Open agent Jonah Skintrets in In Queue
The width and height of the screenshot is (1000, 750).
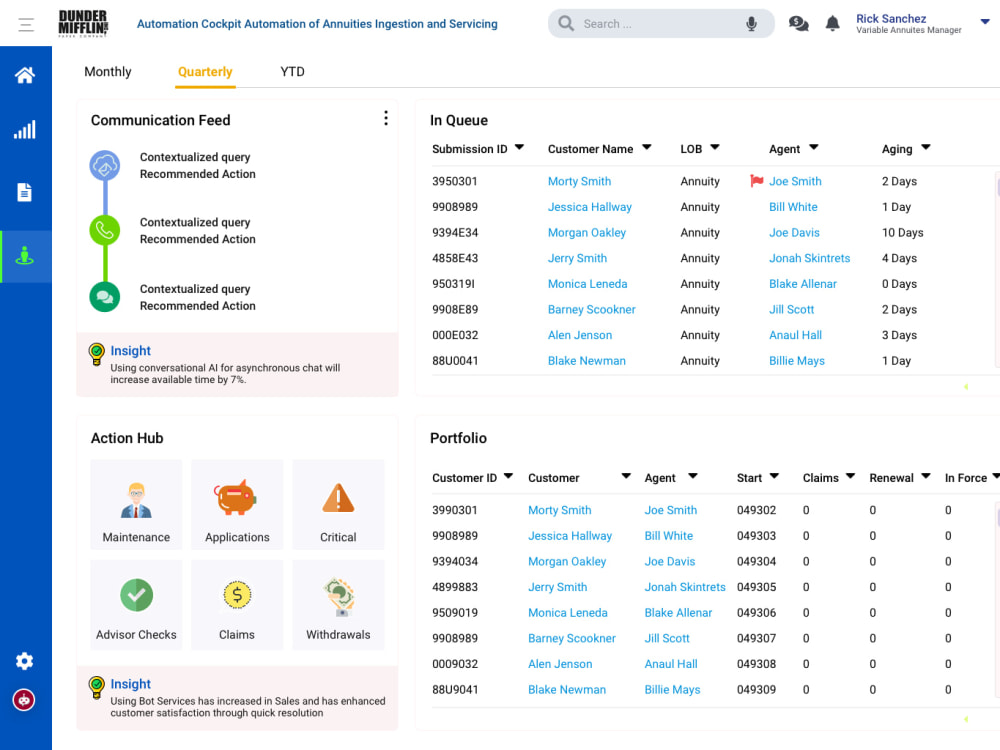tap(809, 258)
